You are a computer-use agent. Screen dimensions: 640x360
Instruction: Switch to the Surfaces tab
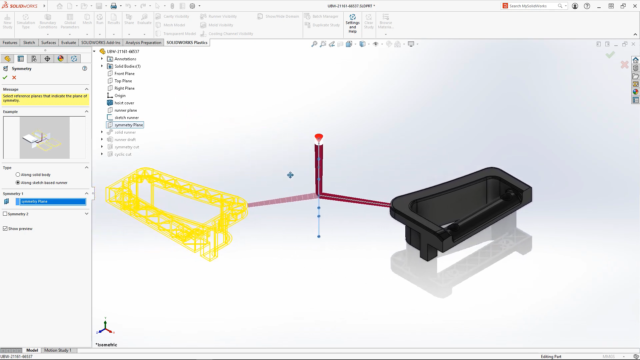(49, 42)
